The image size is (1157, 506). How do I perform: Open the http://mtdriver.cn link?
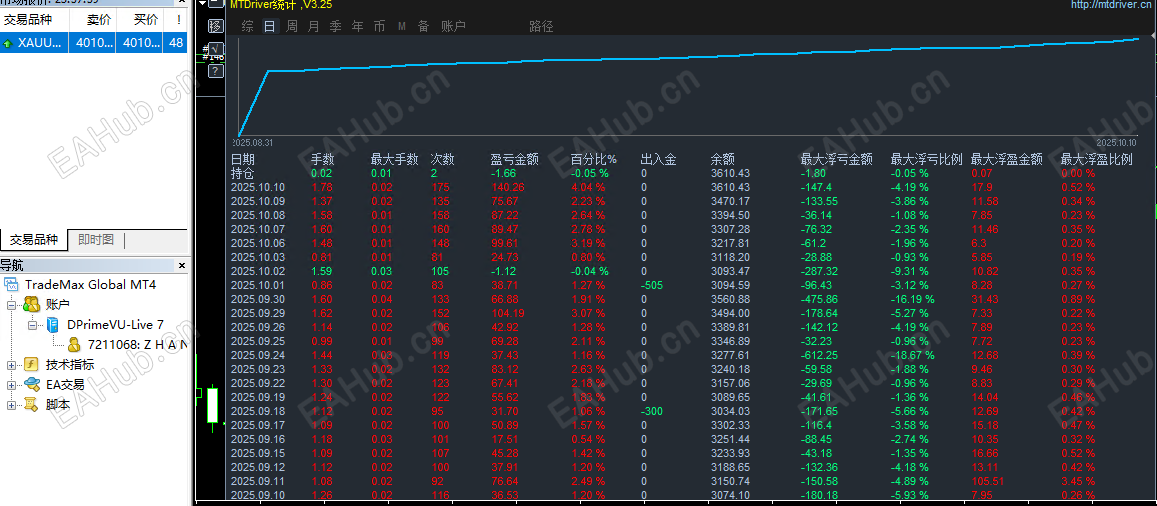coord(1113,4)
